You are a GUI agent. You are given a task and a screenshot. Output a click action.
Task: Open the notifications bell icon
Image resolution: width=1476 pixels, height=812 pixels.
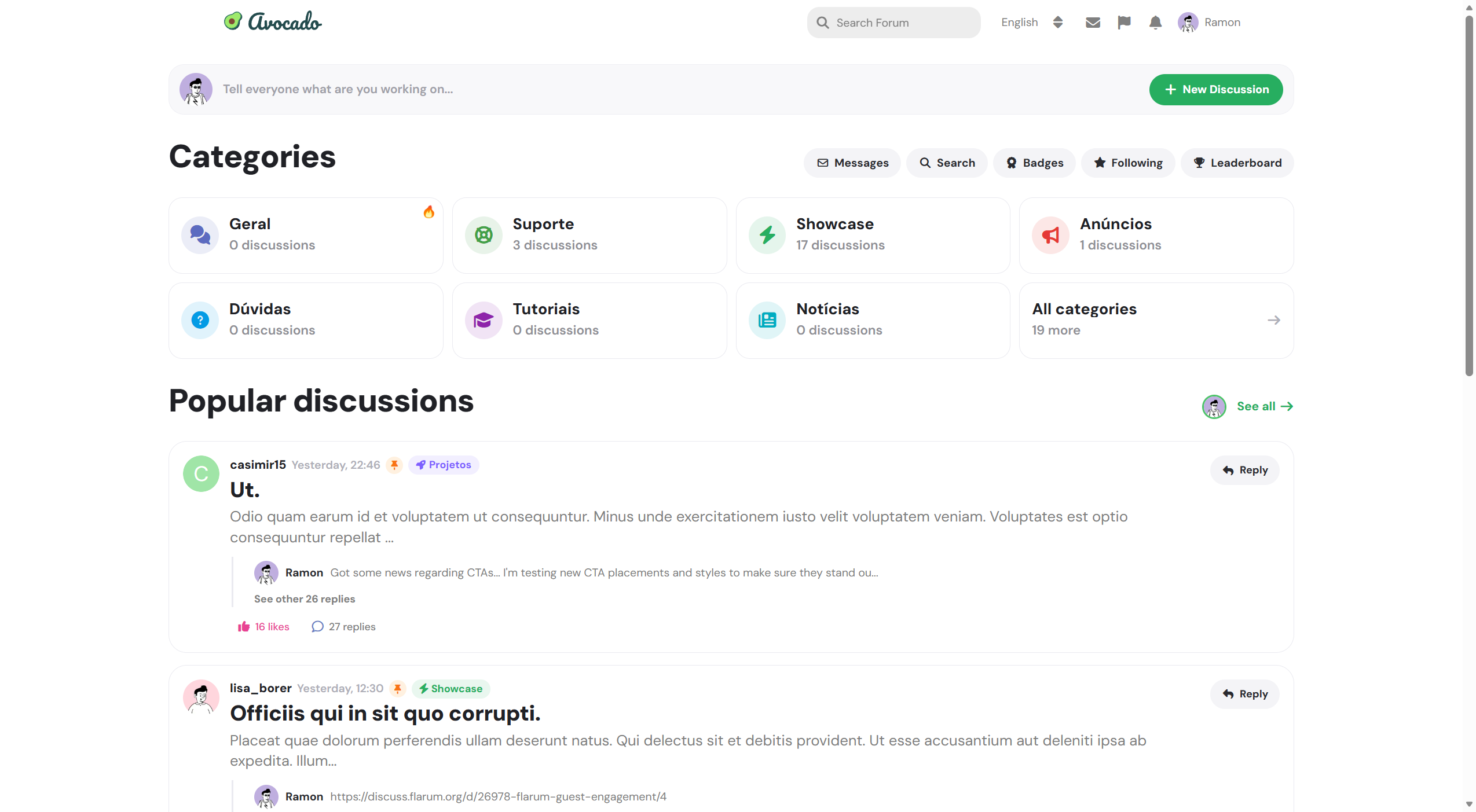click(x=1155, y=23)
